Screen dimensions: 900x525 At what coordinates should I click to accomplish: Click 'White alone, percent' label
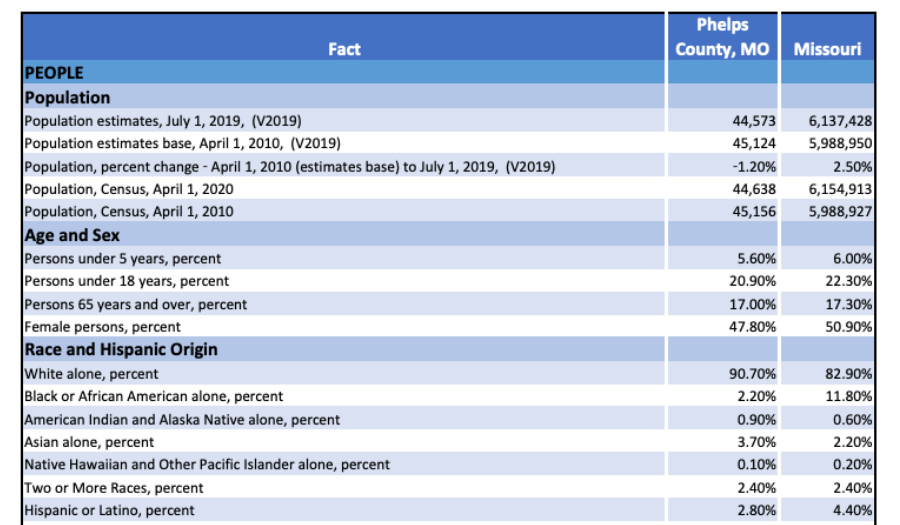(x=91, y=374)
